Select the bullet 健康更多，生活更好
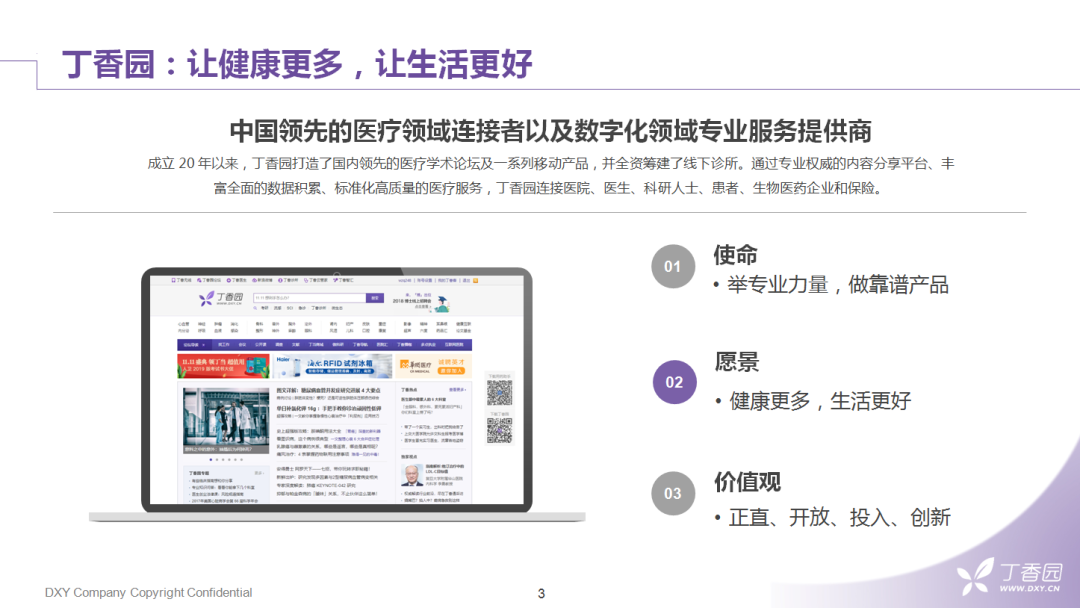Viewport: 1080px width, 608px height. (x=813, y=401)
